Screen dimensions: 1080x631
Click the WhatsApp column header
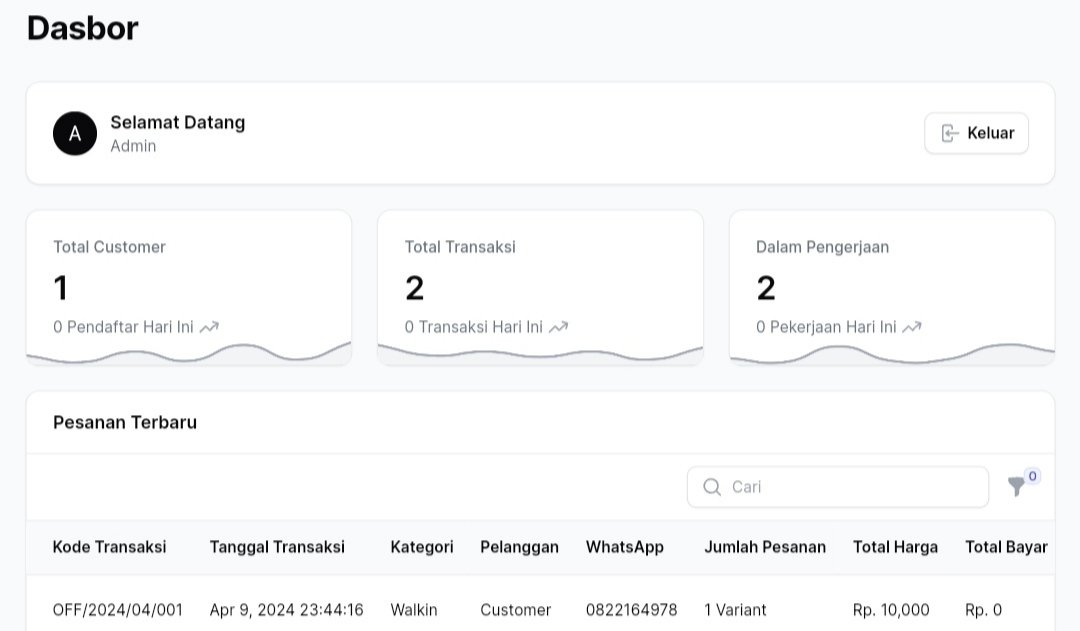pos(625,547)
